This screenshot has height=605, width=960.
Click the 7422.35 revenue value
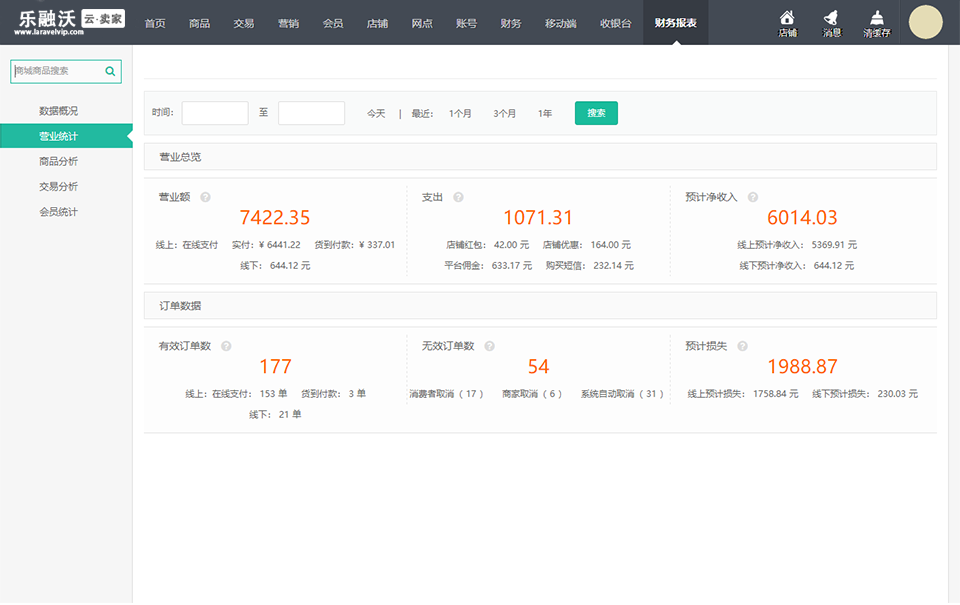coord(275,217)
